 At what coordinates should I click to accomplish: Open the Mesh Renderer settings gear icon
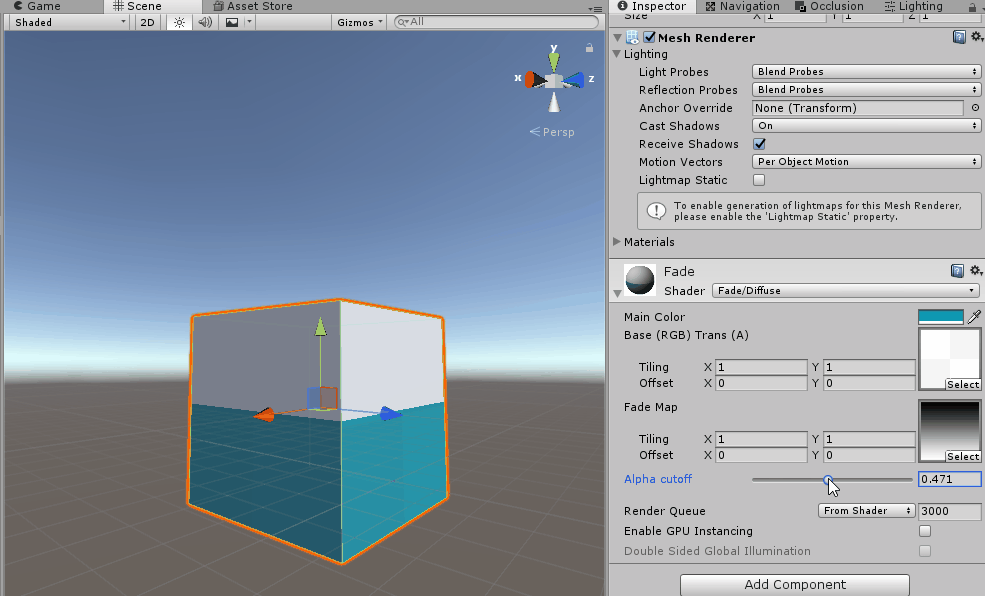[x=976, y=37]
